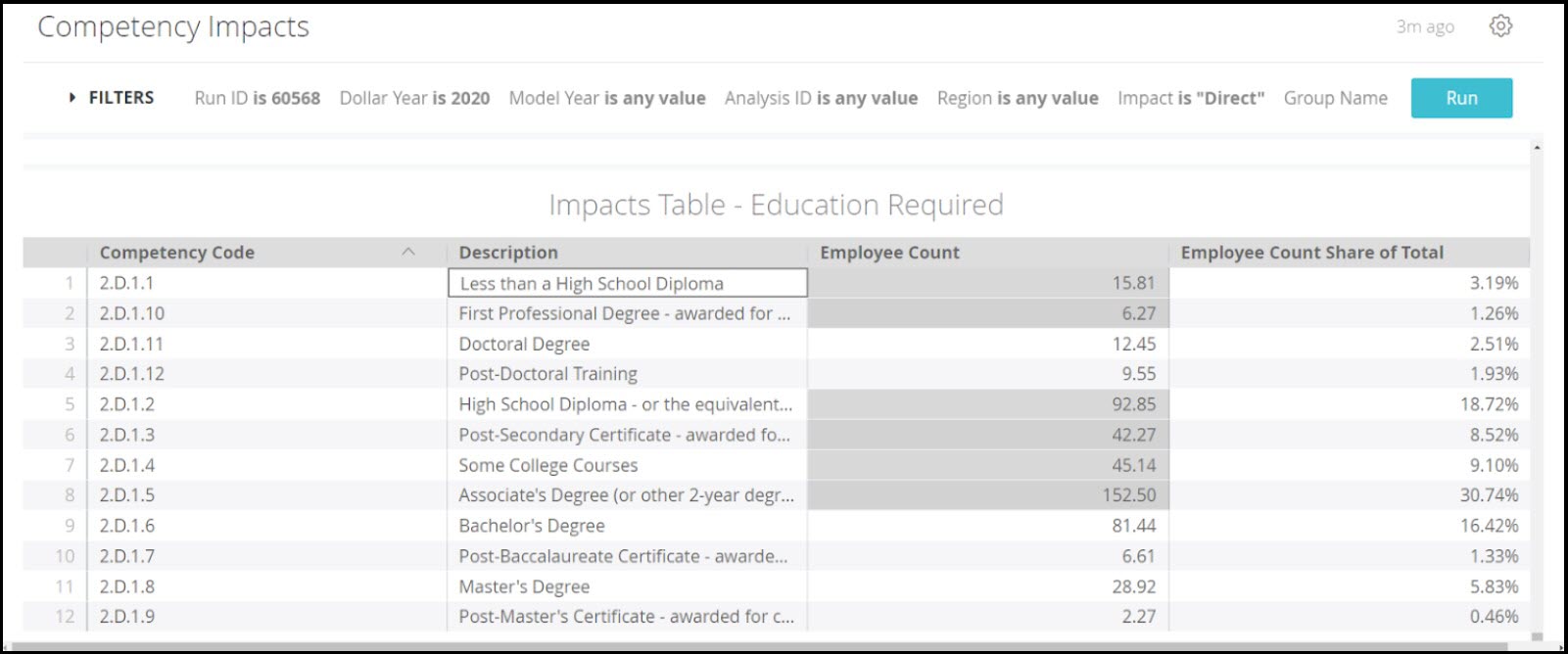Modify the Analysis ID filter
Viewport: 1568px width, 654px height.
(x=821, y=97)
